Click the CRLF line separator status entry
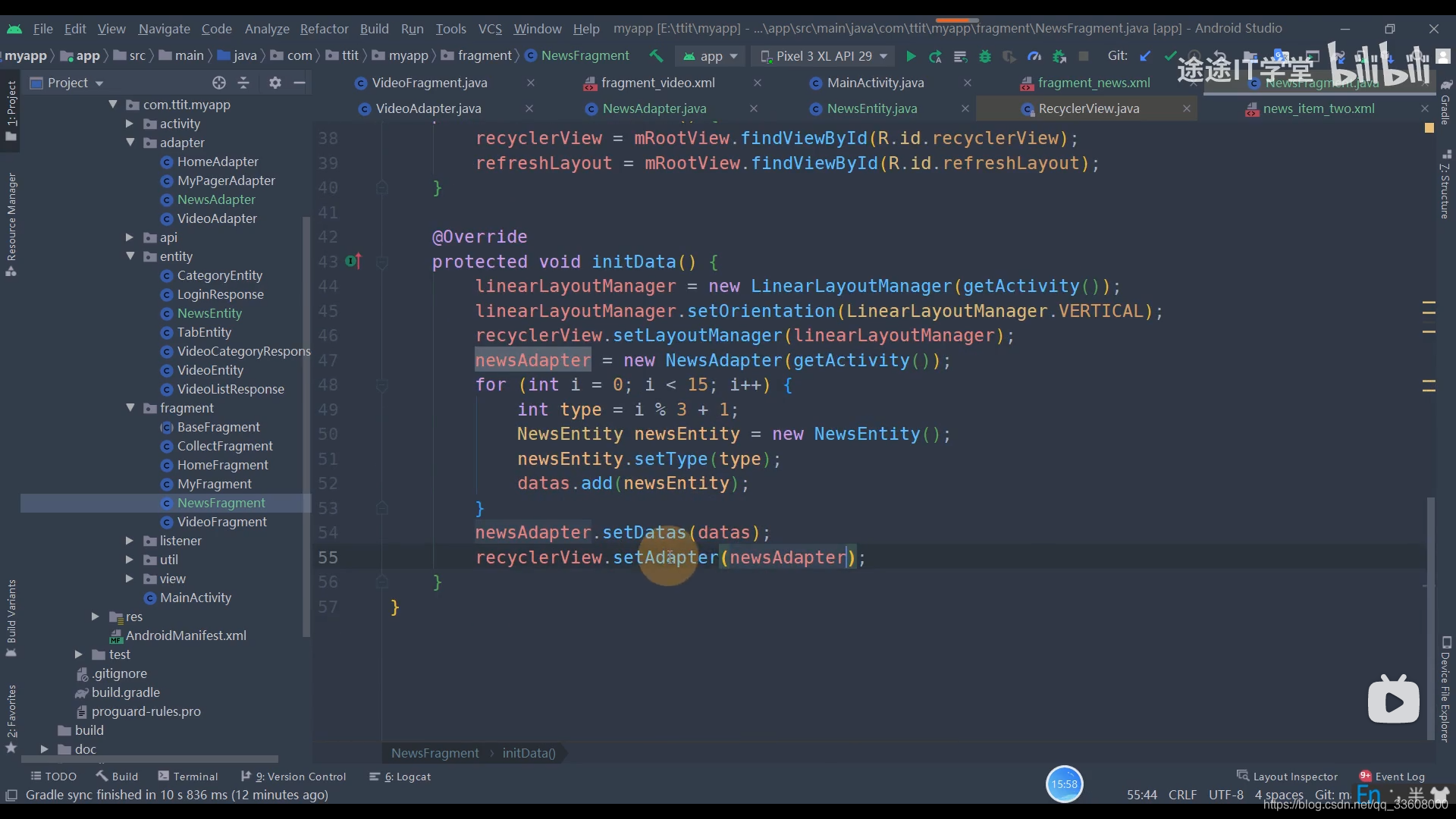 click(x=1182, y=795)
